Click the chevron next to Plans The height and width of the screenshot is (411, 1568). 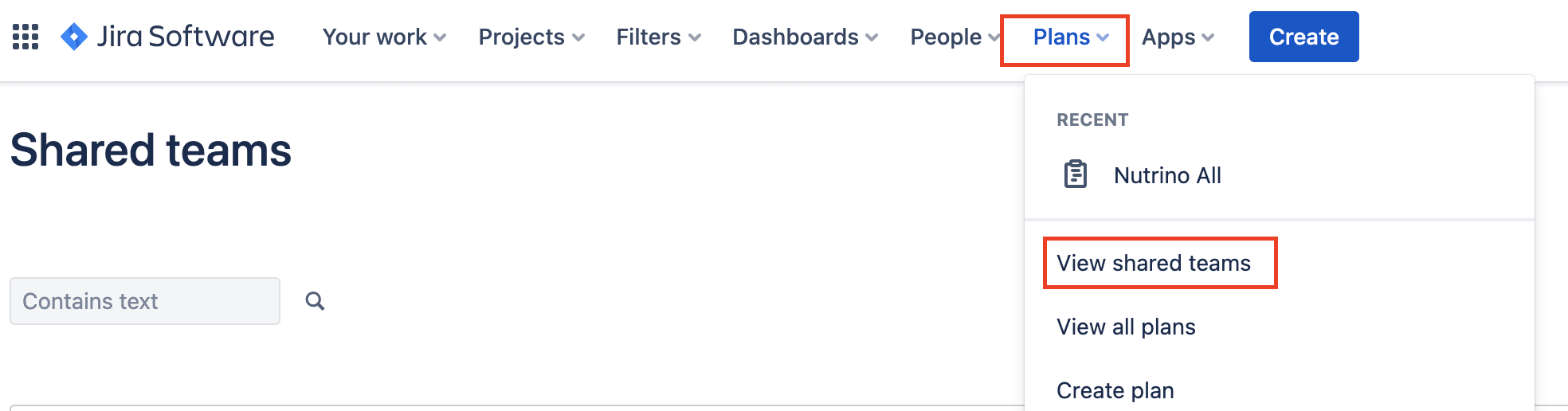tap(1103, 37)
